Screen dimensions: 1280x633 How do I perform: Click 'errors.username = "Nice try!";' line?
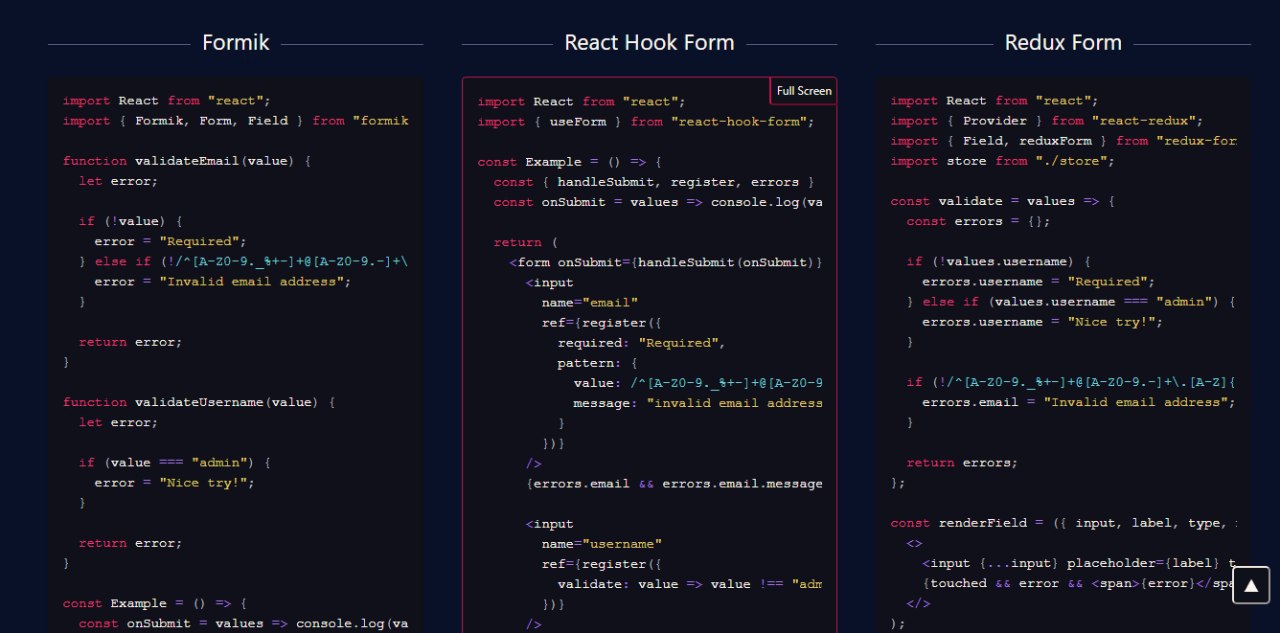[x=1043, y=322]
